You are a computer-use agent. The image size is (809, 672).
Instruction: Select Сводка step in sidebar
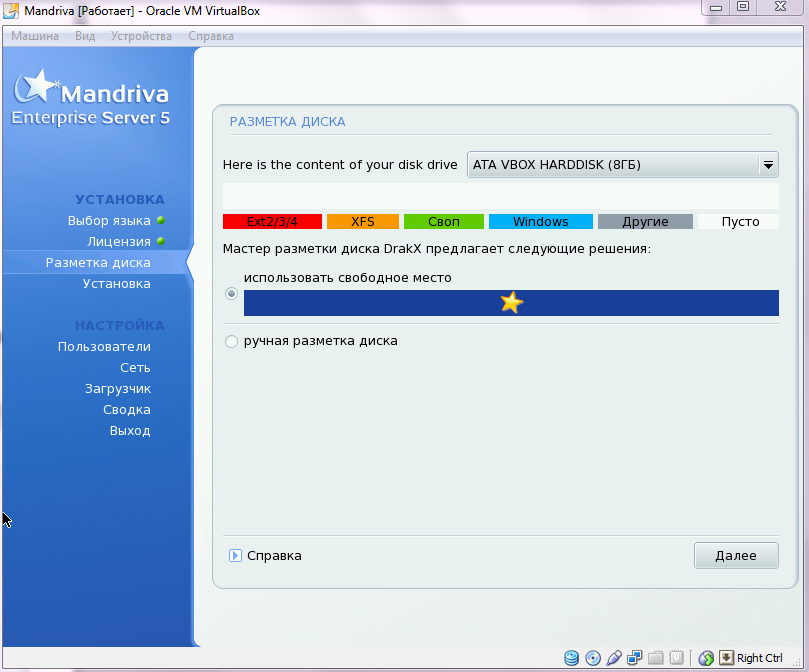[x=127, y=409]
